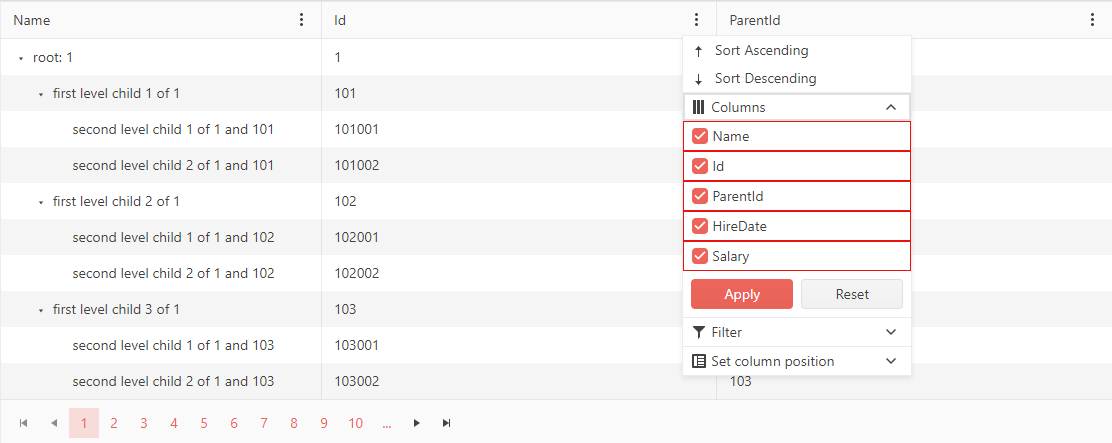Go to the first page

[24, 423]
